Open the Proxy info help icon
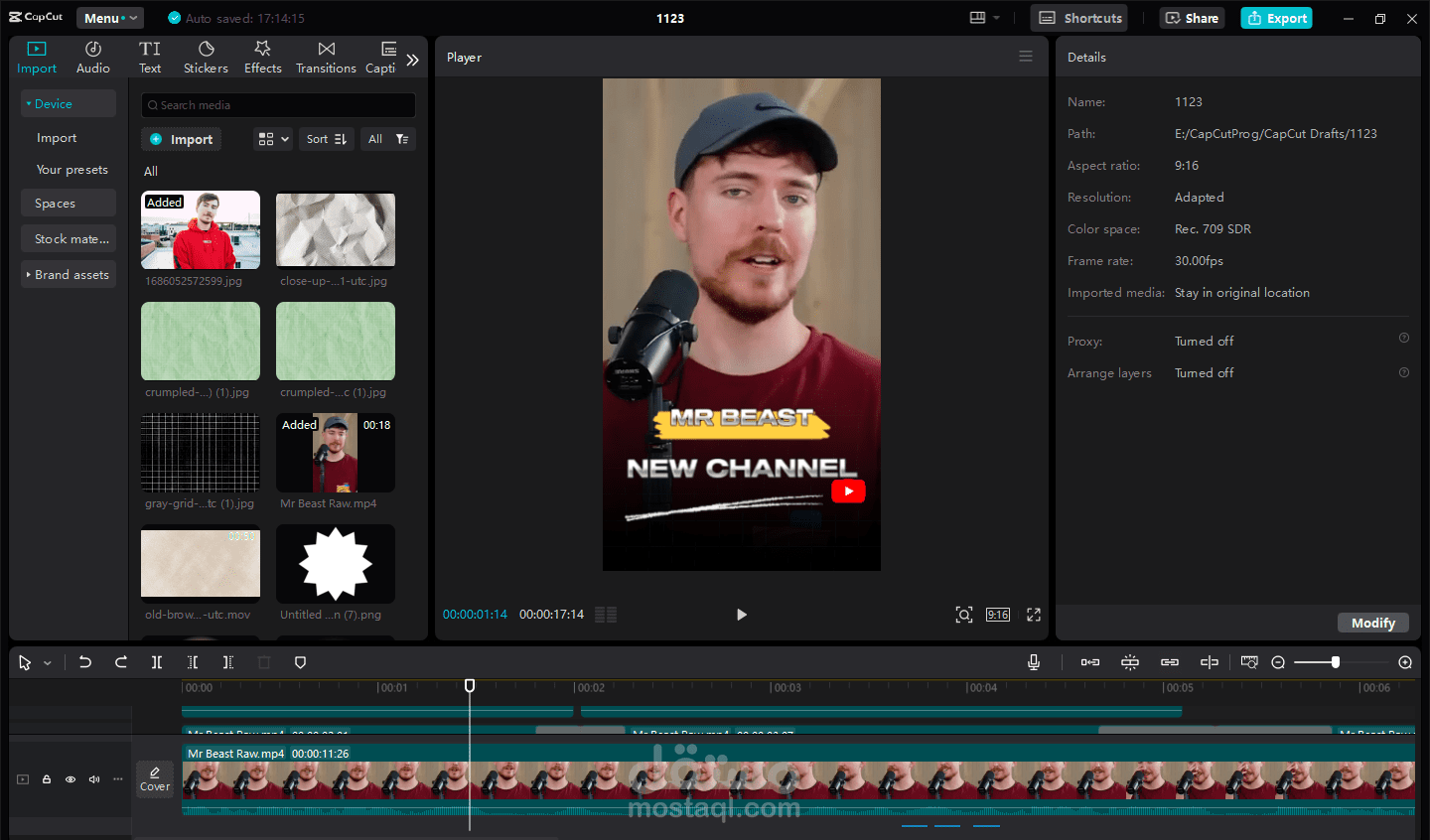Image resolution: width=1430 pixels, height=840 pixels. click(x=1404, y=338)
